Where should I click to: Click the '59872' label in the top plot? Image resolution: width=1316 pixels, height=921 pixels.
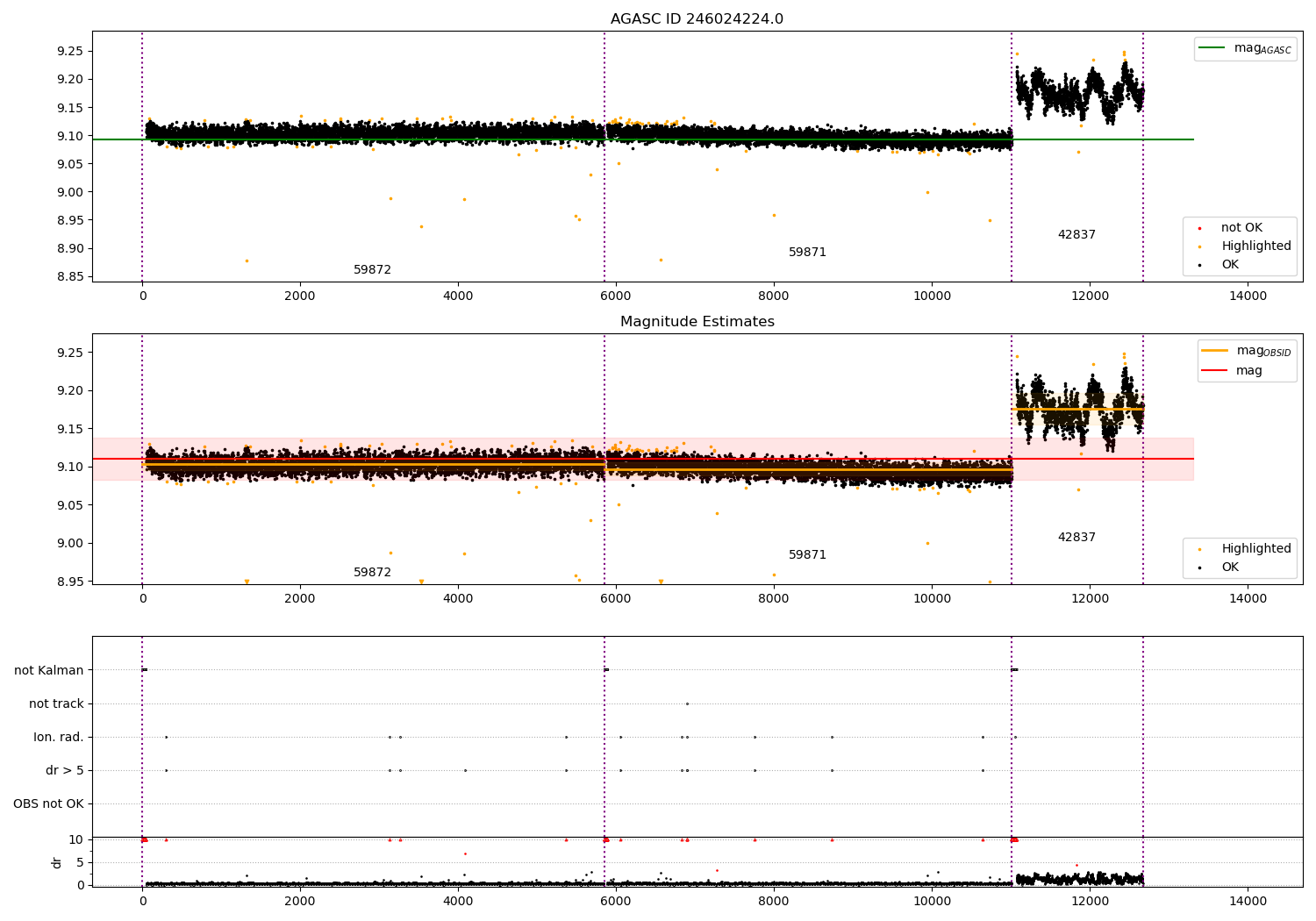[372, 270]
